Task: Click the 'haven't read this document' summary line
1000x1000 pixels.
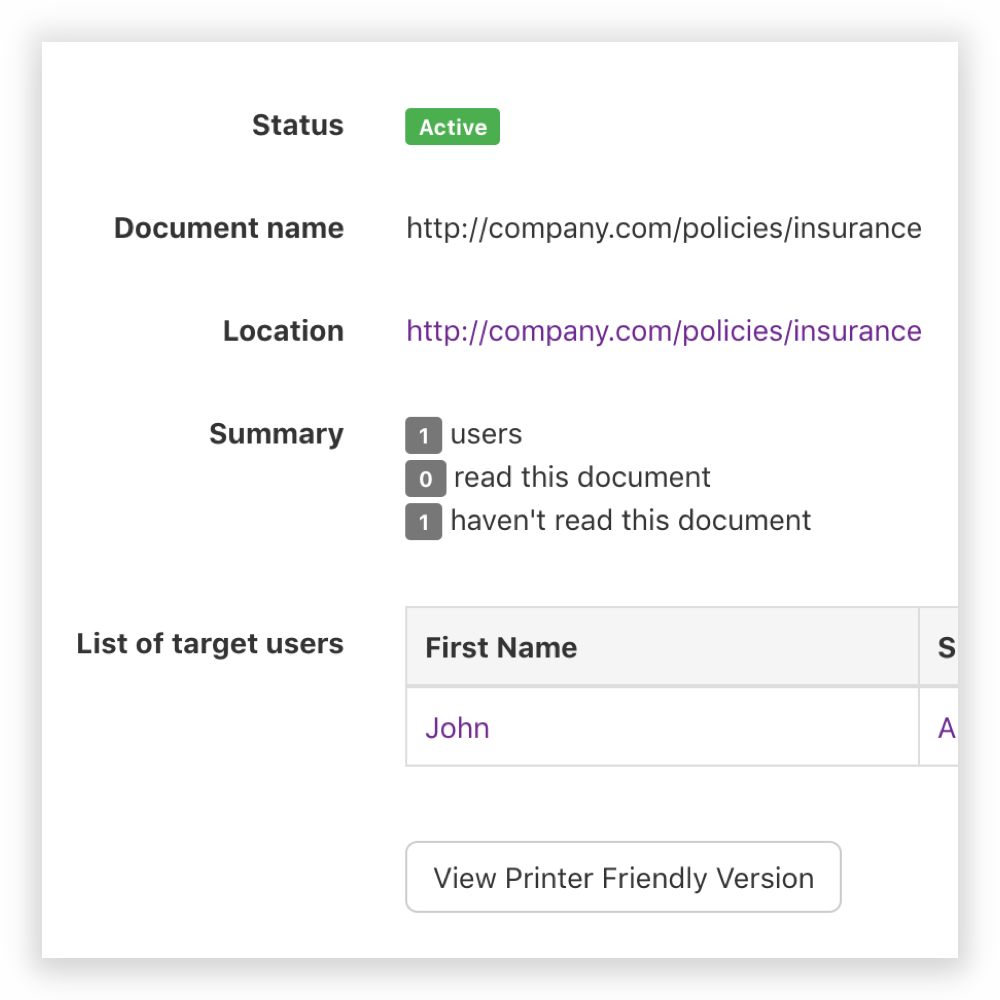Action: click(x=629, y=520)
